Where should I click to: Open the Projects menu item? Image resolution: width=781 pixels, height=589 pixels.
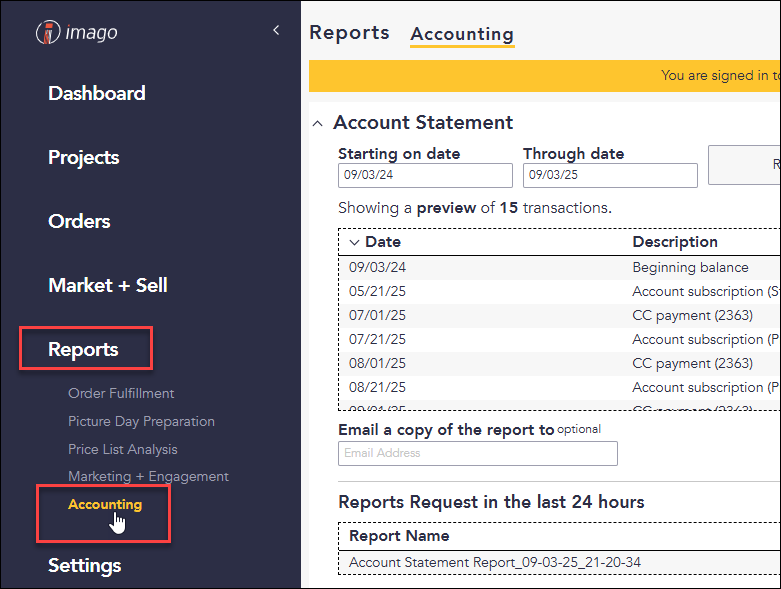click(84, 157)
